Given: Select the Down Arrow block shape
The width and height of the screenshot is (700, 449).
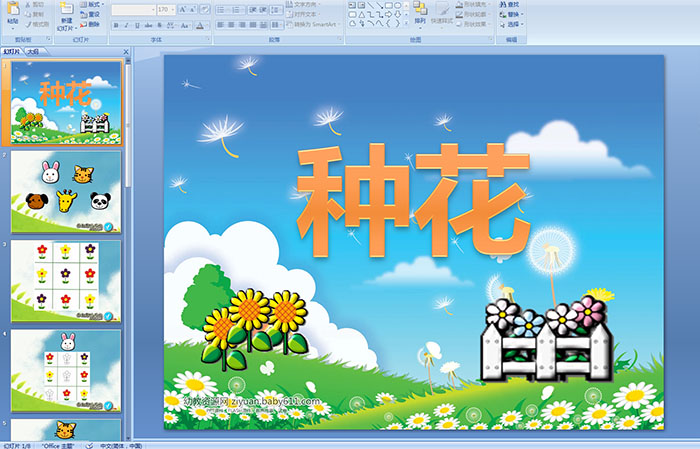Looking at the screenshot, I should [397, 14].
